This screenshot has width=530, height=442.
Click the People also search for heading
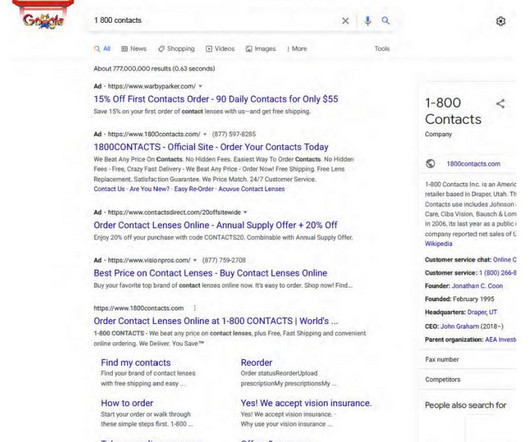(465, 405)
